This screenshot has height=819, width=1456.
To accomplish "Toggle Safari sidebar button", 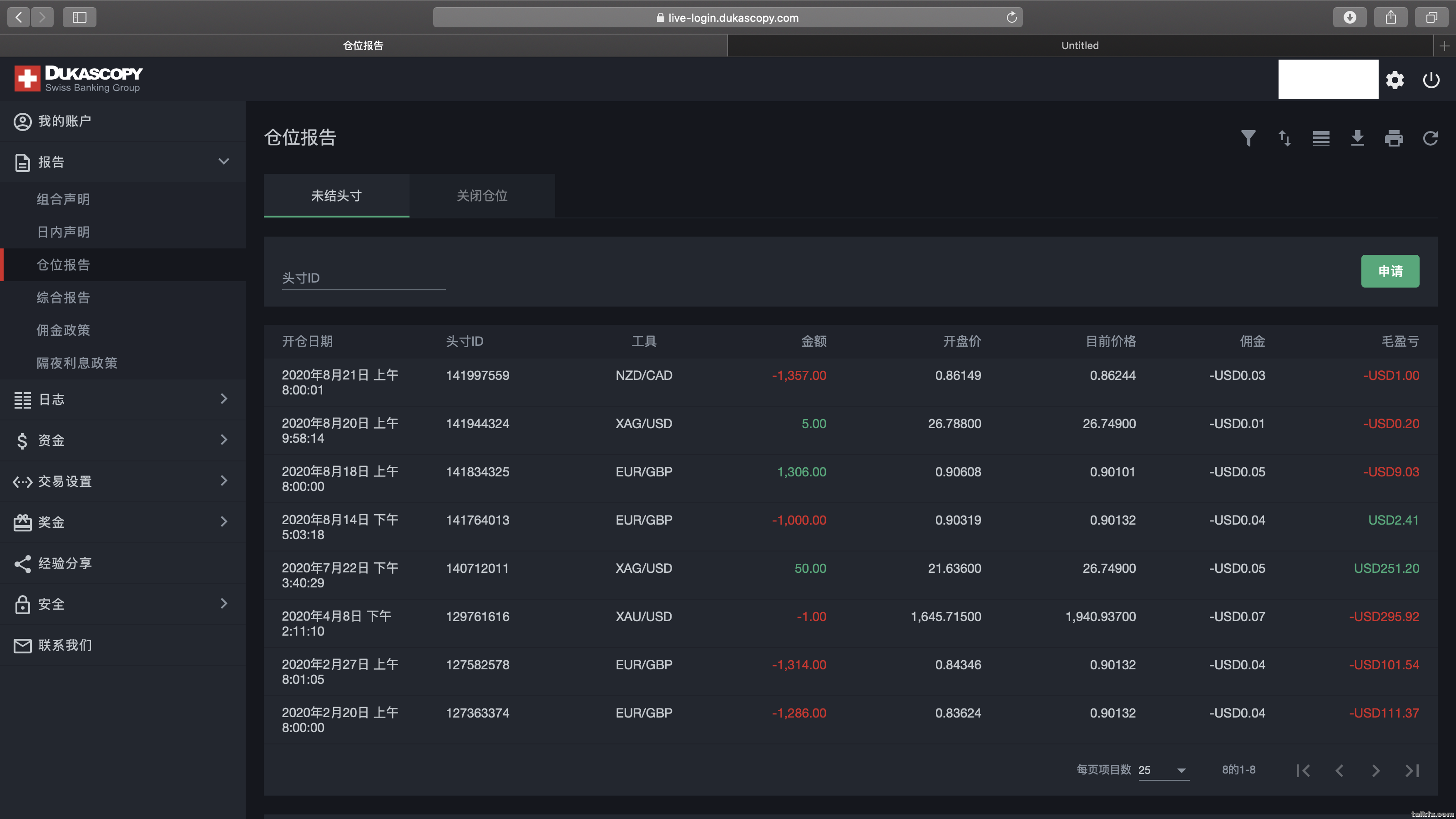I will pos(80,18).
